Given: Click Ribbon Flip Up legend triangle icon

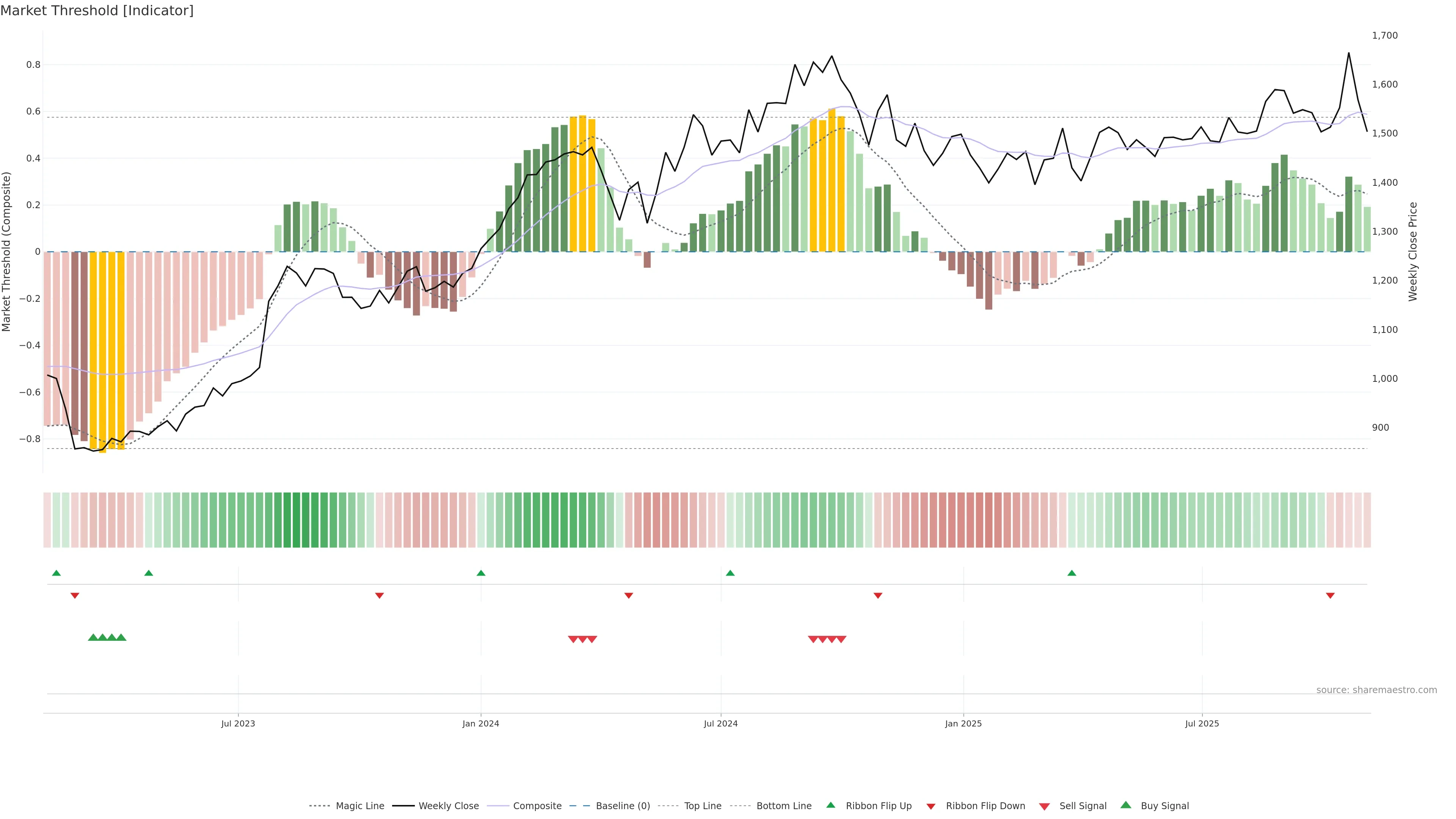Looking at the screenshot, I should (831, 805).
